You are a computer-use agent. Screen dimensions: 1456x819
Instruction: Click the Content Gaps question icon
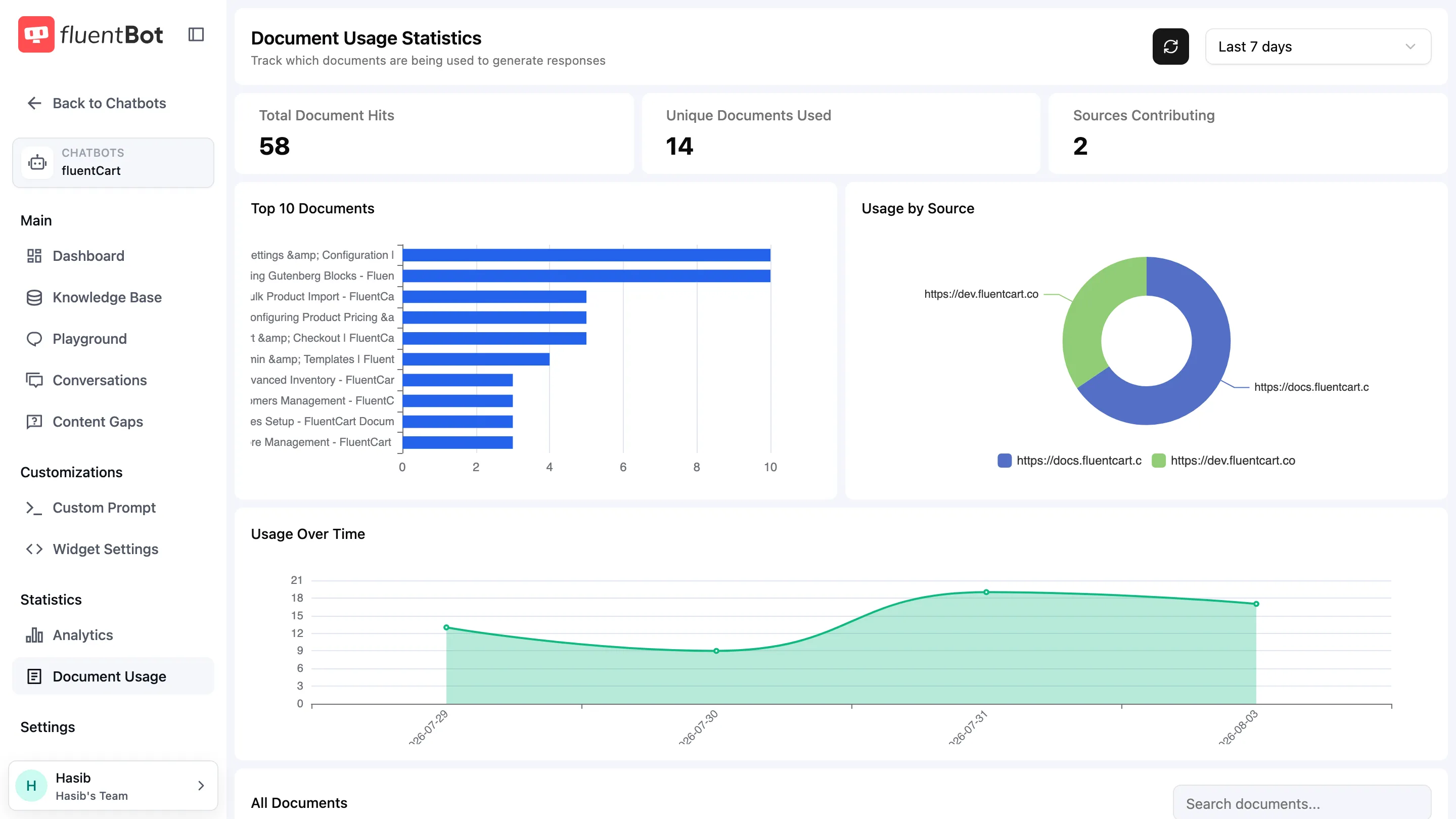pos(34,422)
